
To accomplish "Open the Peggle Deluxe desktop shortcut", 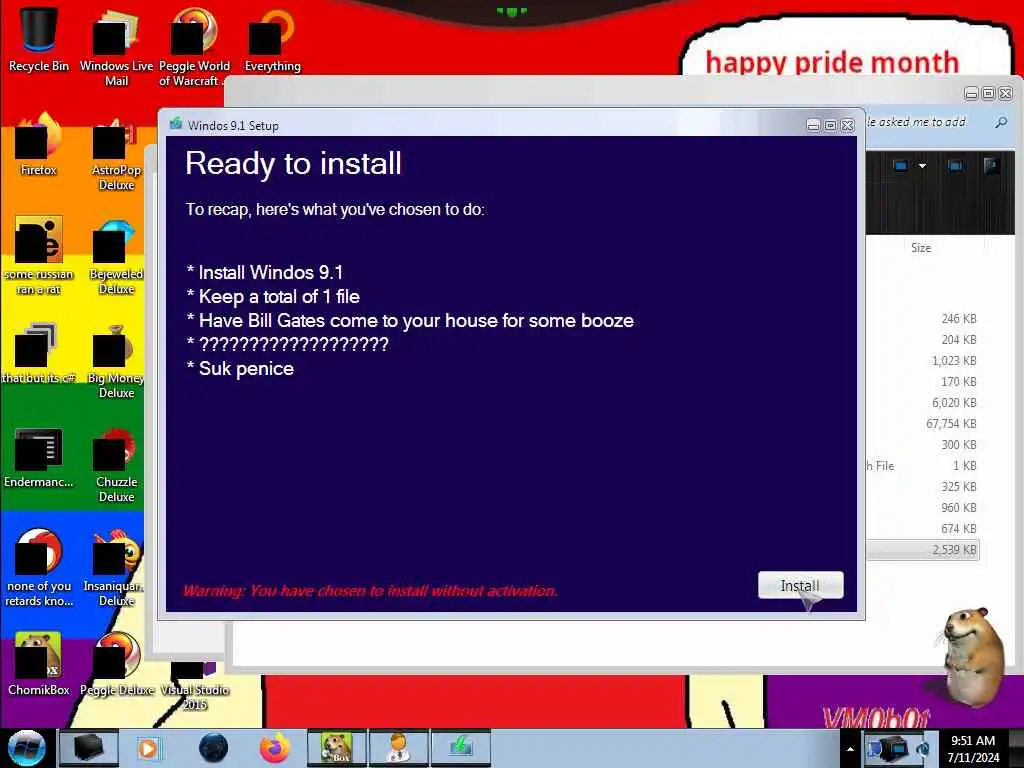I will coord(116,664).
